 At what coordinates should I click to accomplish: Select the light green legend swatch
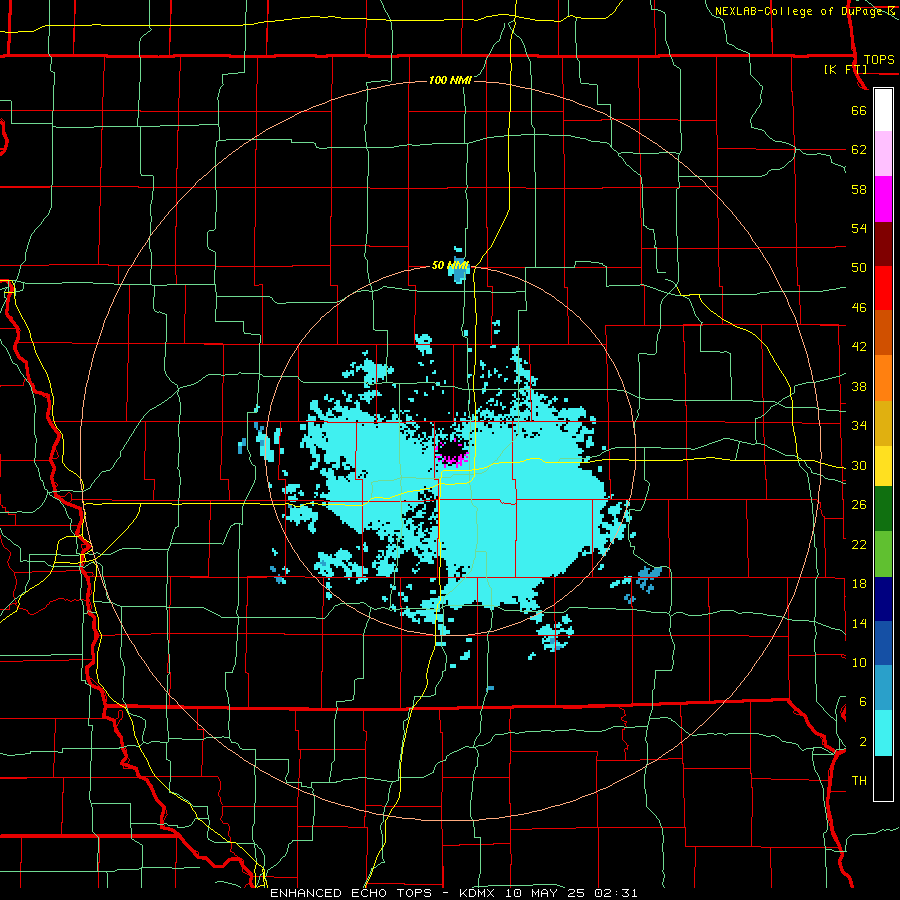click(883, 554)
